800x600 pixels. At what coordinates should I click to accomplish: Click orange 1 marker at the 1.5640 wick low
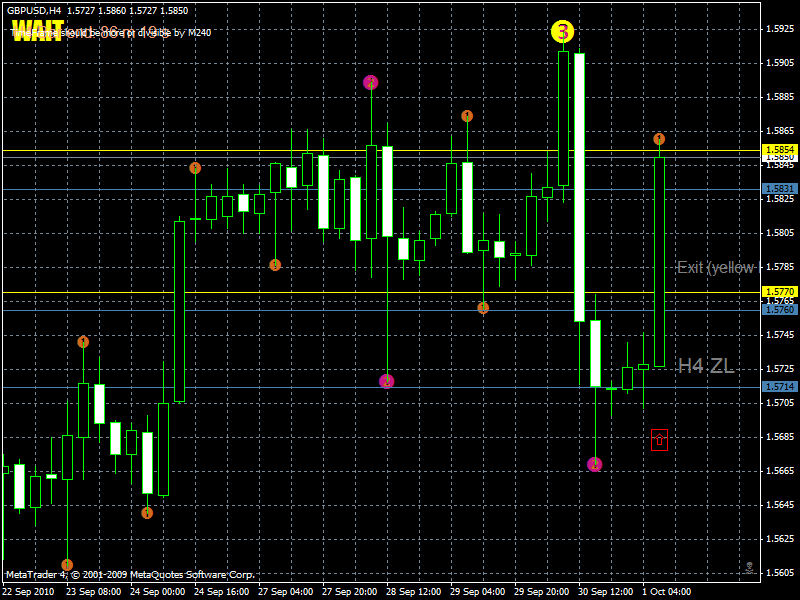(147, 513)
